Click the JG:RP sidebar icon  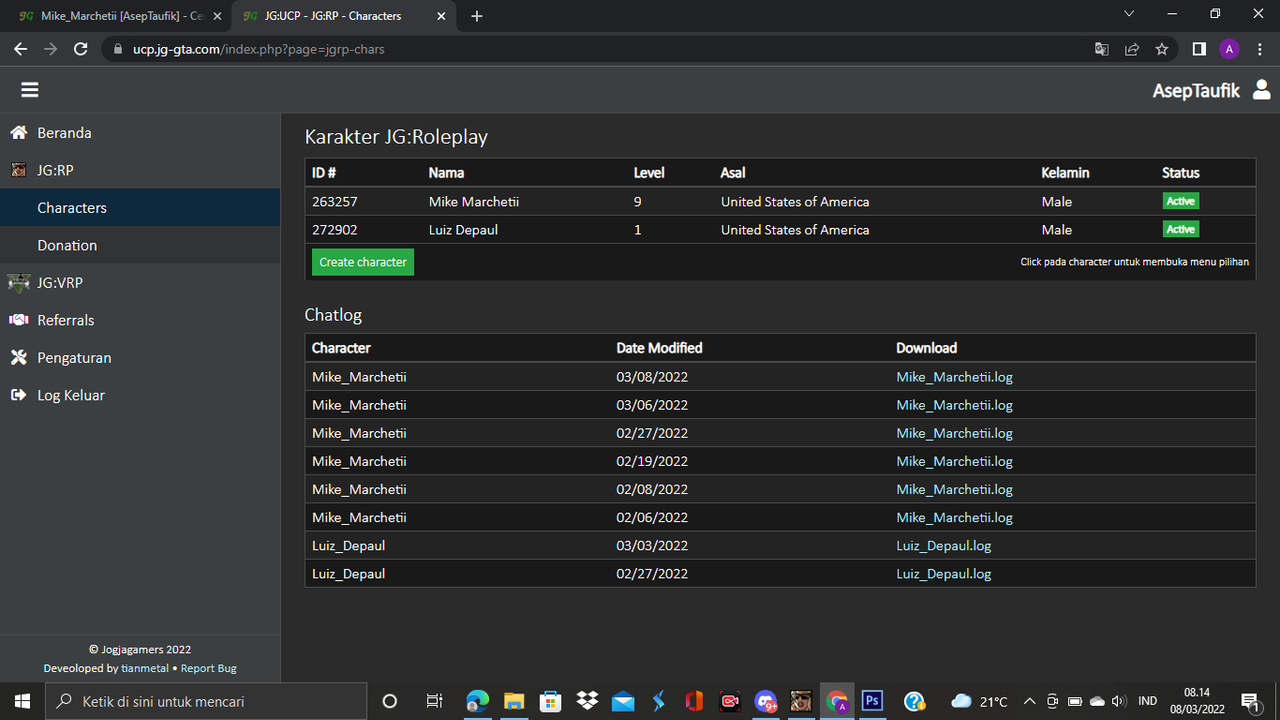pos(19,170)
